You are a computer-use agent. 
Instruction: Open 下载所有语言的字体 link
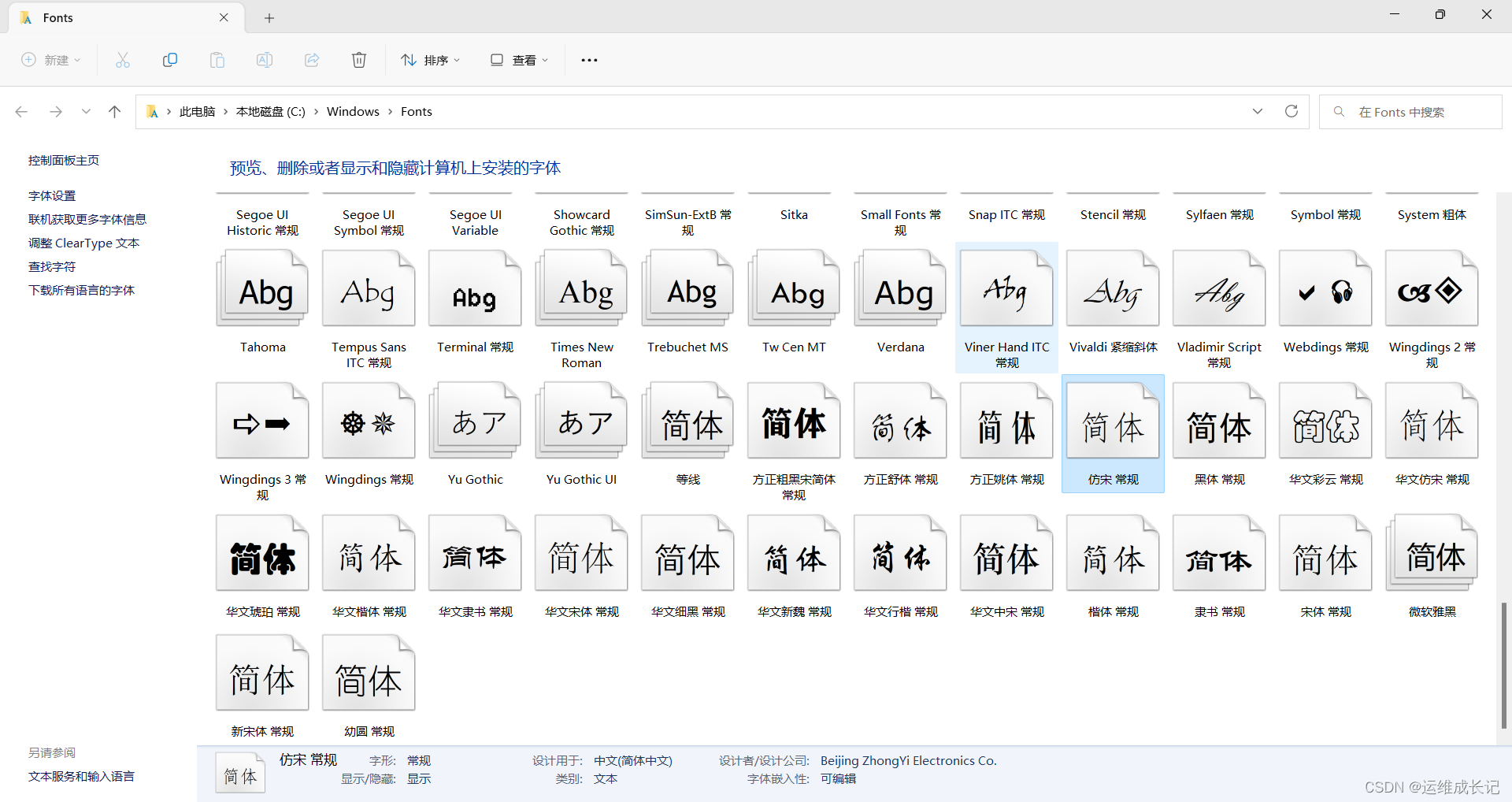click(x=81, y=290)
